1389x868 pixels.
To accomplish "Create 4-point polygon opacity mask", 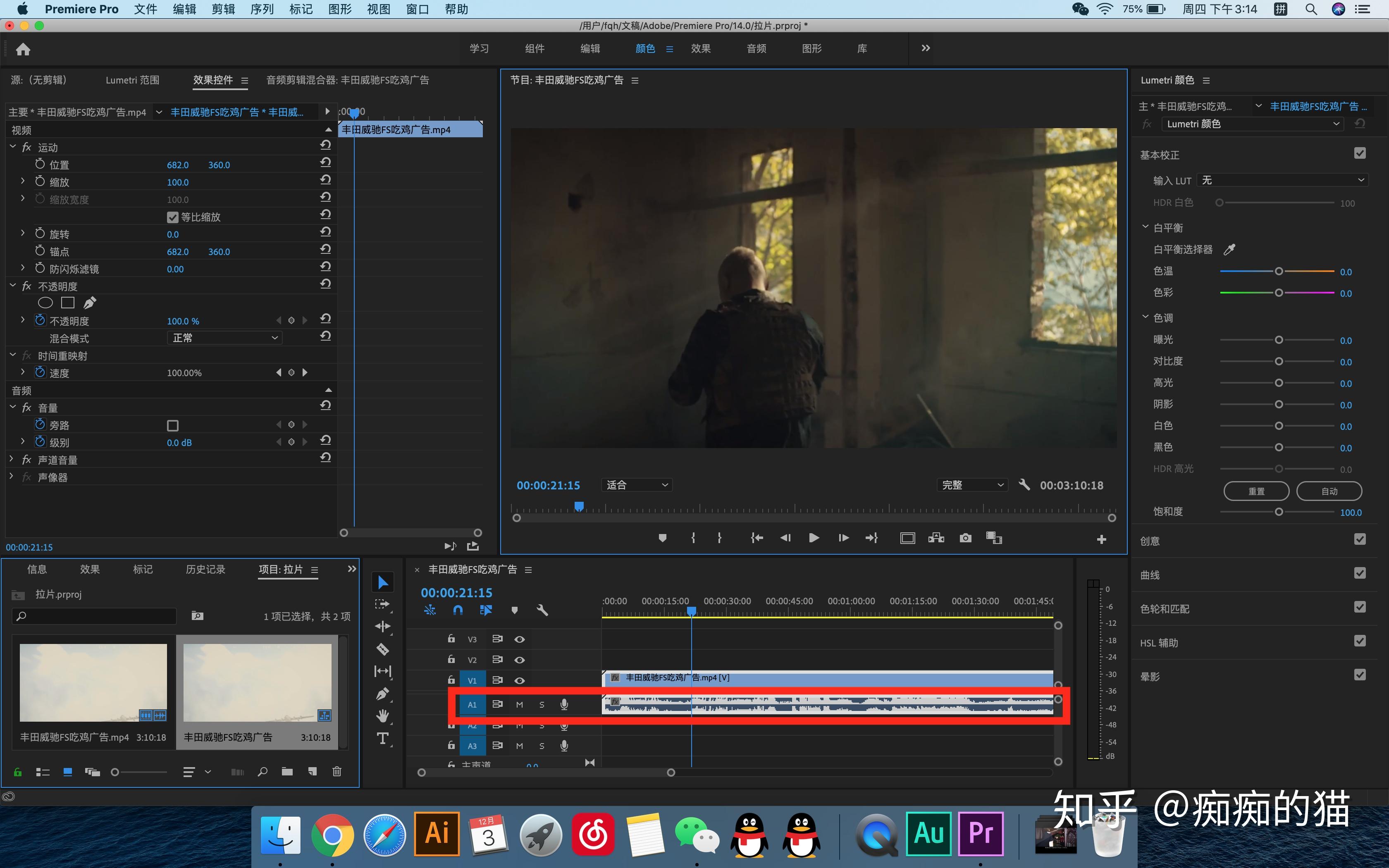I will [68, 303].
